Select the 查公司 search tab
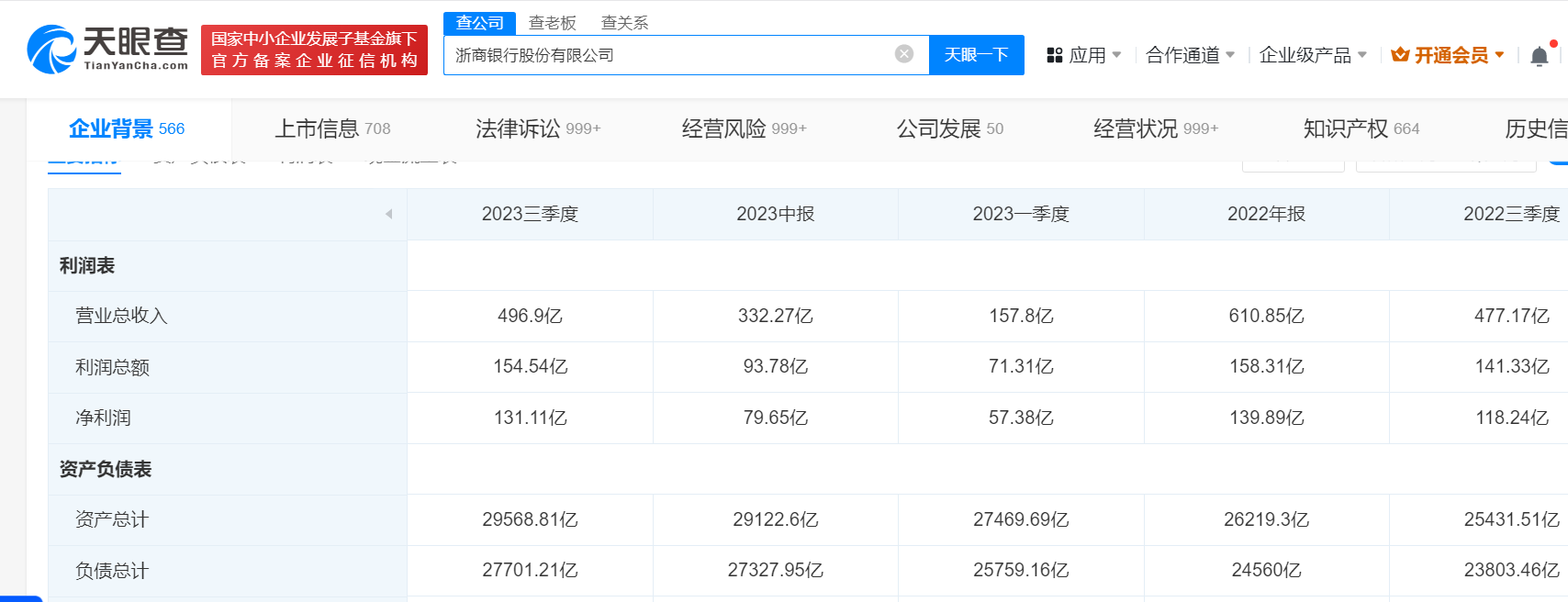Image resolution: width=1568 pixels, height=602 pixels. [x=479, y=23]
